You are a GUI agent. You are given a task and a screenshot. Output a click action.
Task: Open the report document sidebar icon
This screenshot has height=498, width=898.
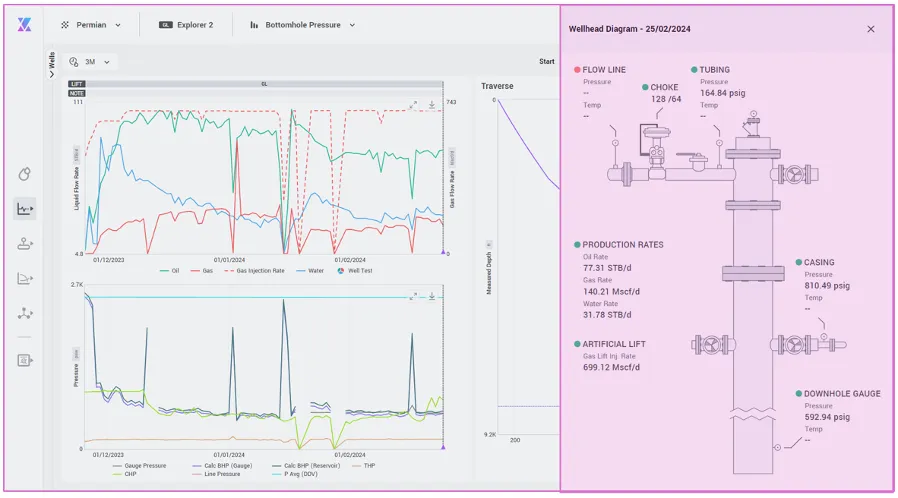pyautogui.click(x=25, y=360)
